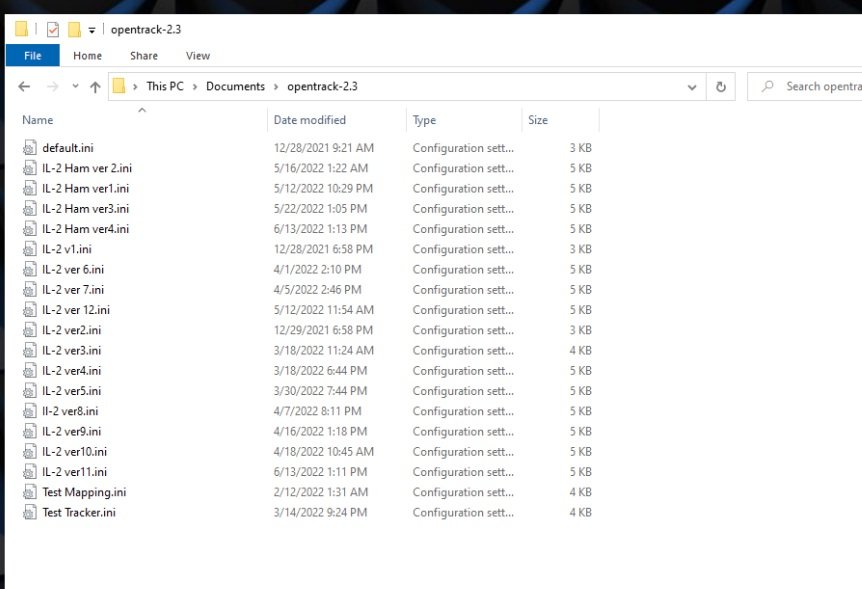Sort by Size column header
Screen dimensions: 862x589
(x=538, y=120)
